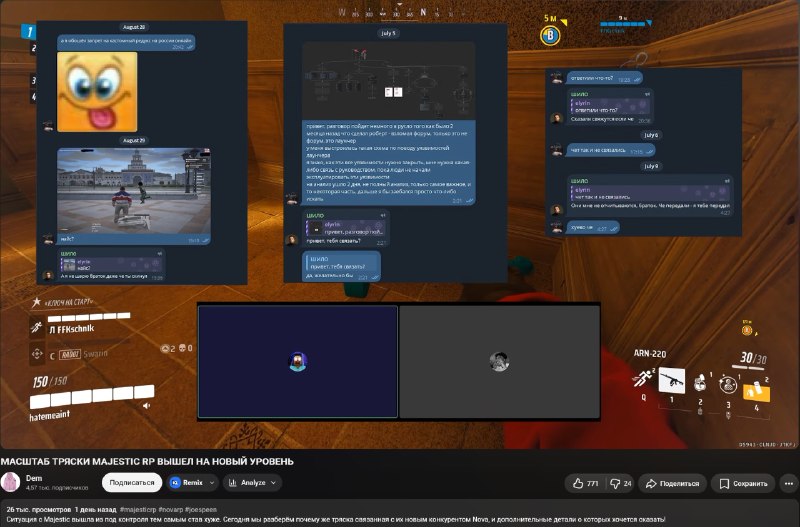Click the compass N heading marker
This screenshot has height=527, width=800.
pos(423,12)
